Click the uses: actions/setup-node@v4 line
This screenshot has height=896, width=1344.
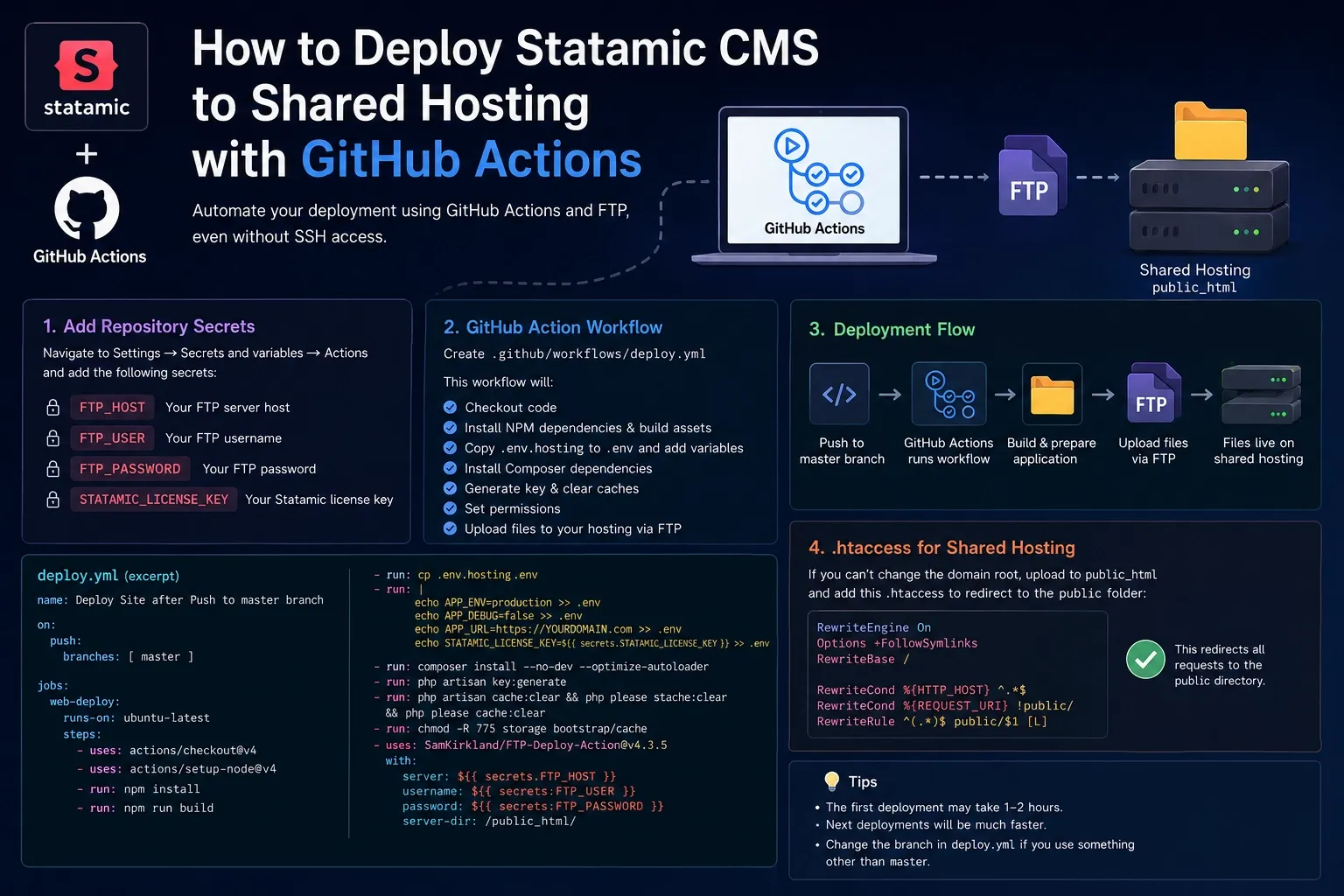click(x=176, y=769)
